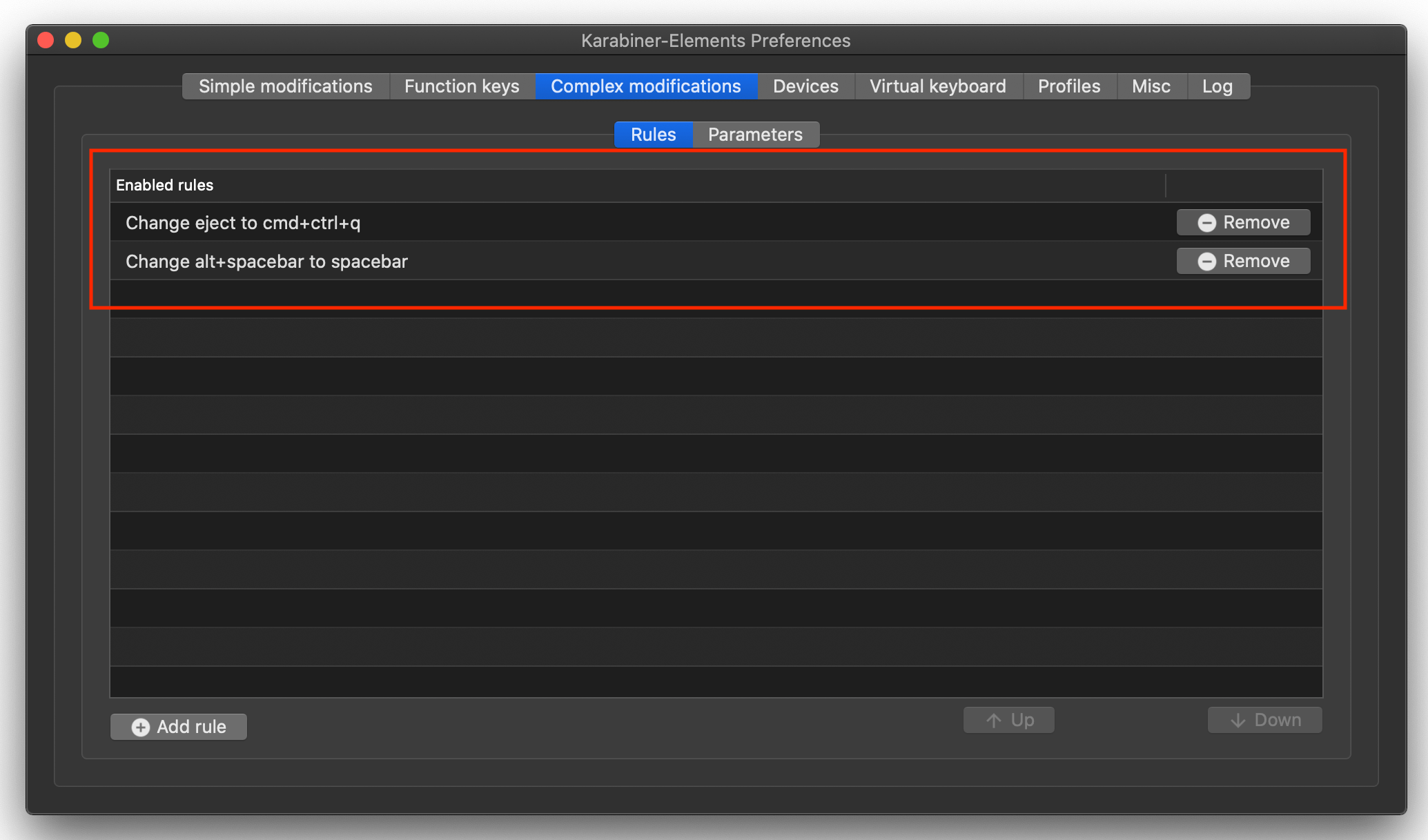This screenshot has height=840, width=1428.
Task: Open the Devices tab
Action: tap(805, 86)
